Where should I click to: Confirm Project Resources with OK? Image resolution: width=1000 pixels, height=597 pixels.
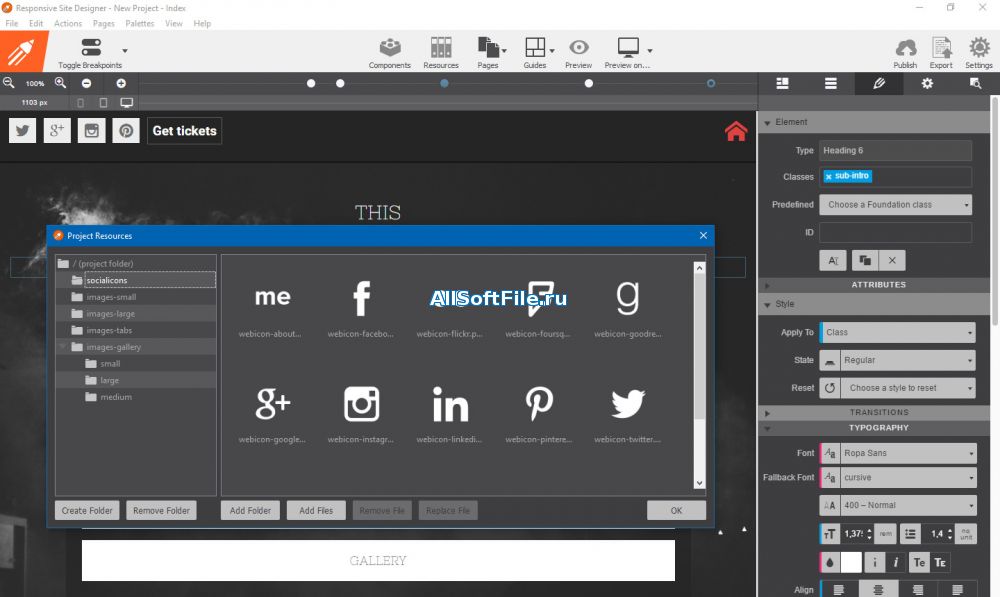point(676,510)
